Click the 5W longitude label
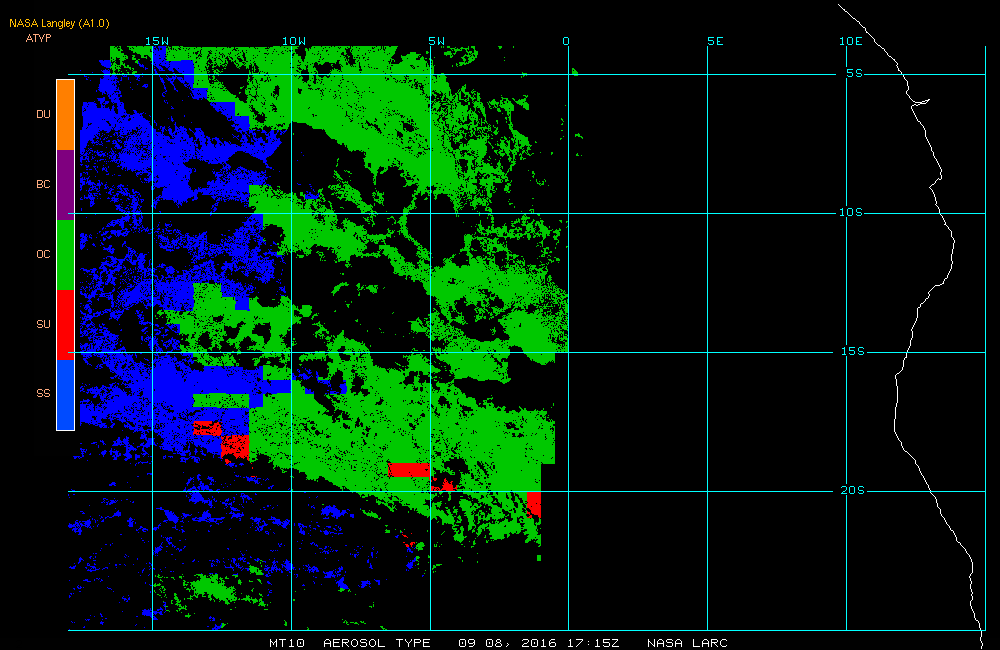The width and height of the screenshot is (1000, 650). [x=437, y=41]
